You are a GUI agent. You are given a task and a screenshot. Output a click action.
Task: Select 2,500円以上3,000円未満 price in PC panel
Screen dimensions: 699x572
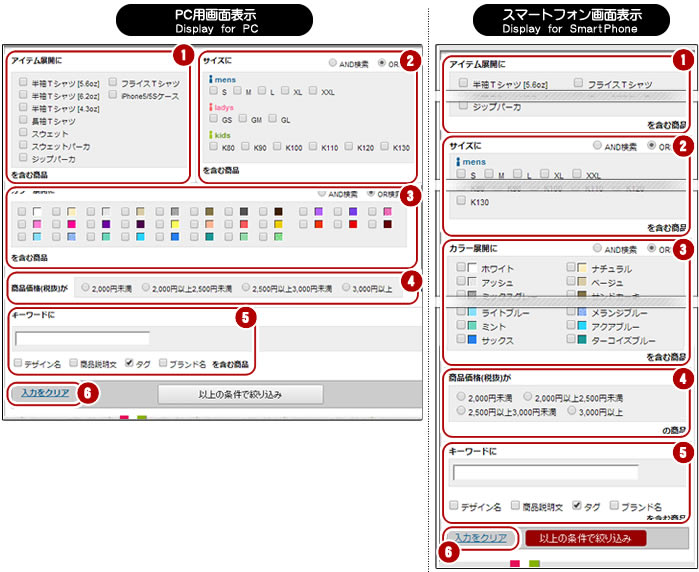click(246, 288)
